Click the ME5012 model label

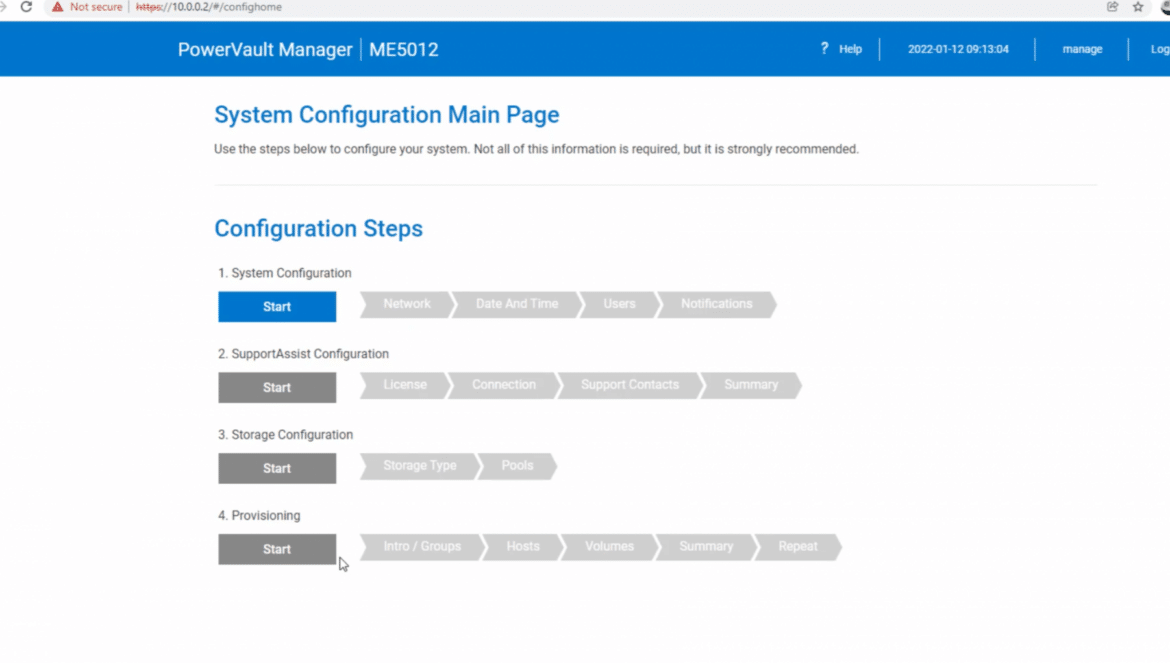tap(404, 50)
